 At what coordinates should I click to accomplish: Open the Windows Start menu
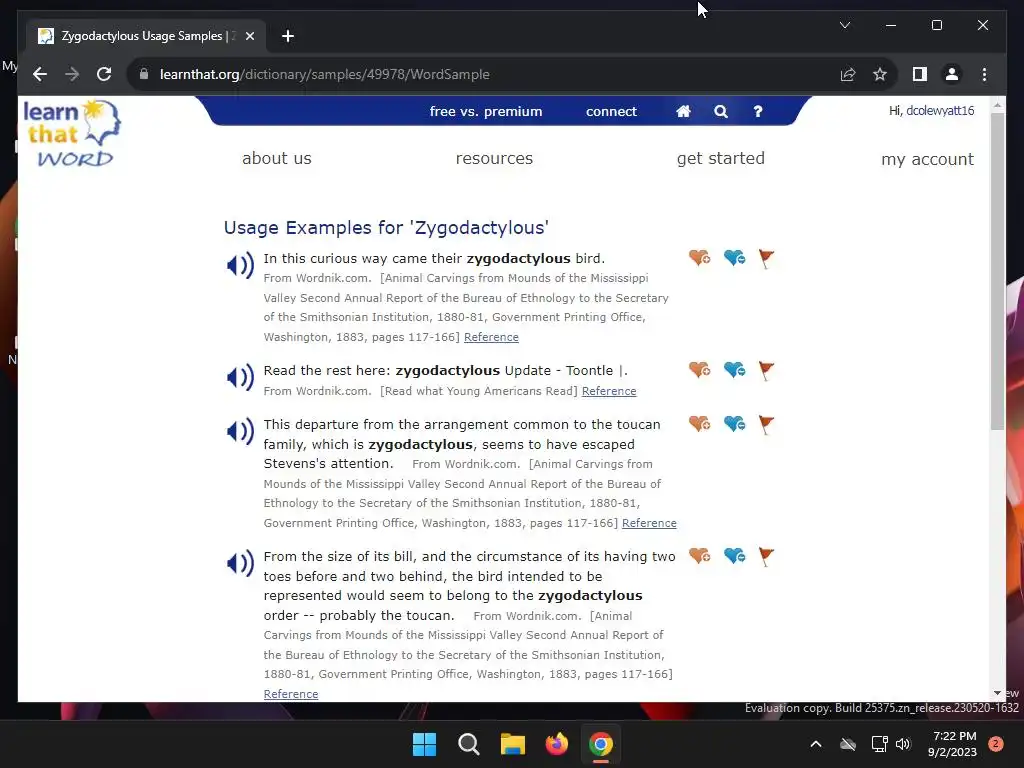point(424,744)
